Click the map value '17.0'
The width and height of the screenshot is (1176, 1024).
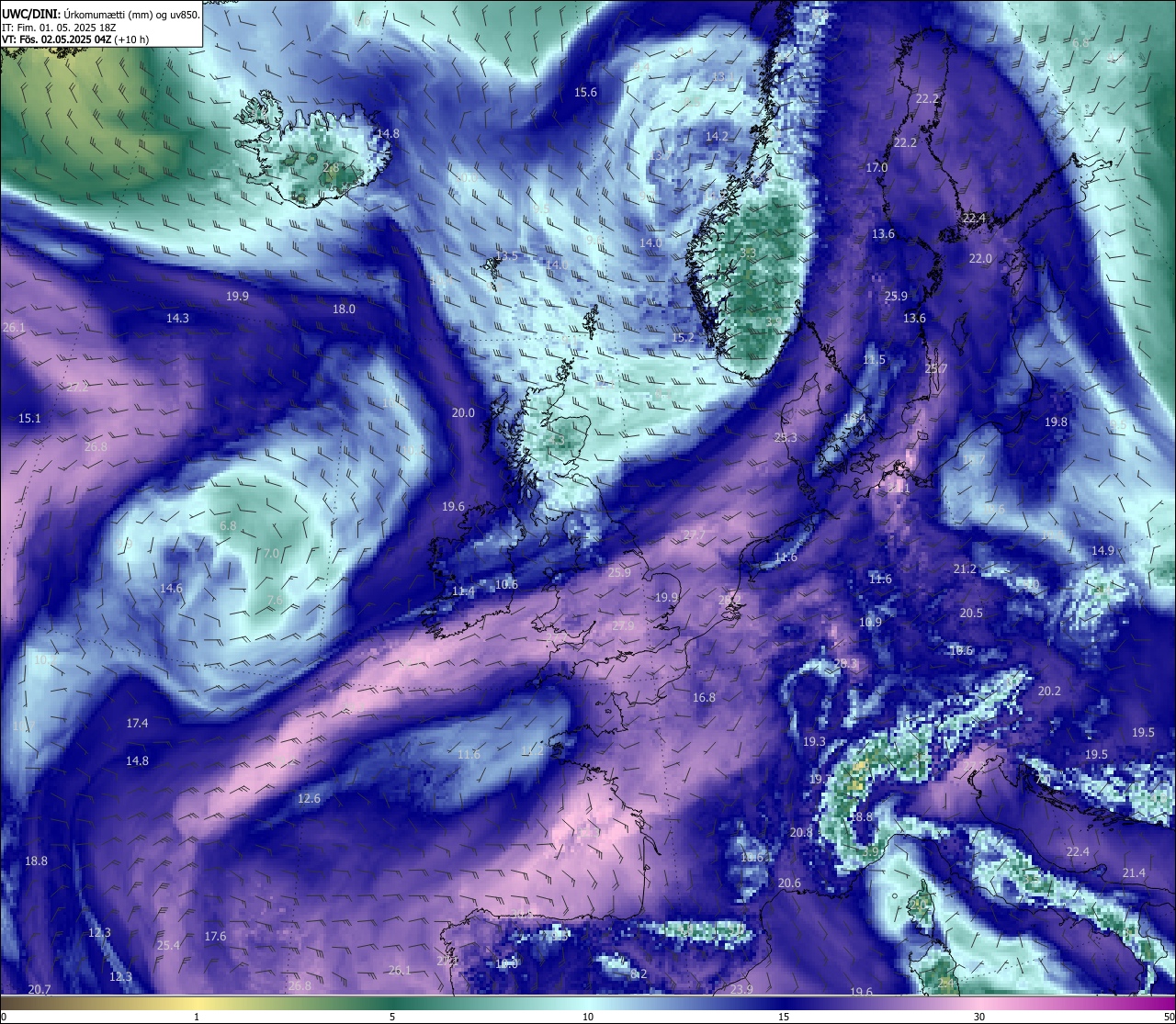877,167
